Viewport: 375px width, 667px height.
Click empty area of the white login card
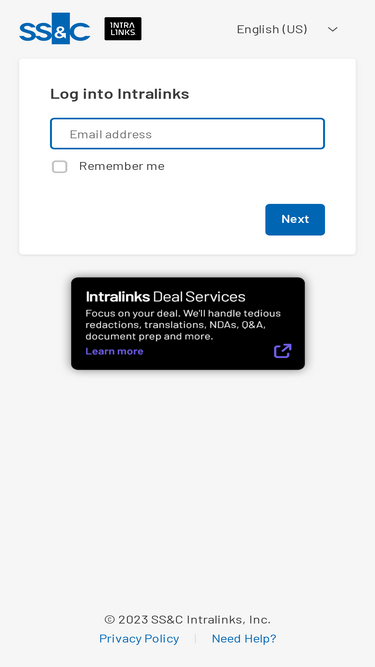click(x=149, y=217)
